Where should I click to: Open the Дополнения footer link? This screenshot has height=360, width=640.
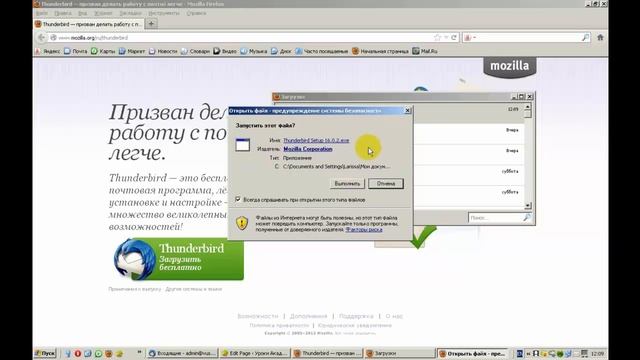point(309,316)
